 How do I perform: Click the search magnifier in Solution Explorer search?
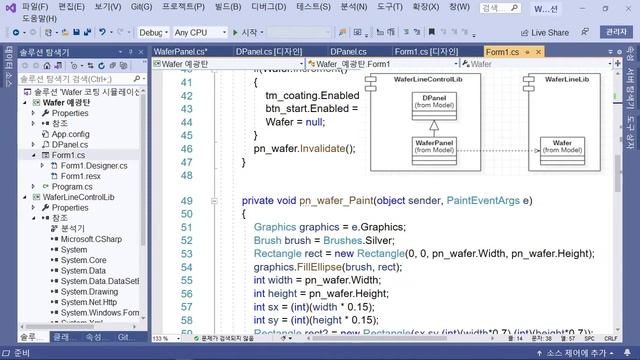(137, 78)
